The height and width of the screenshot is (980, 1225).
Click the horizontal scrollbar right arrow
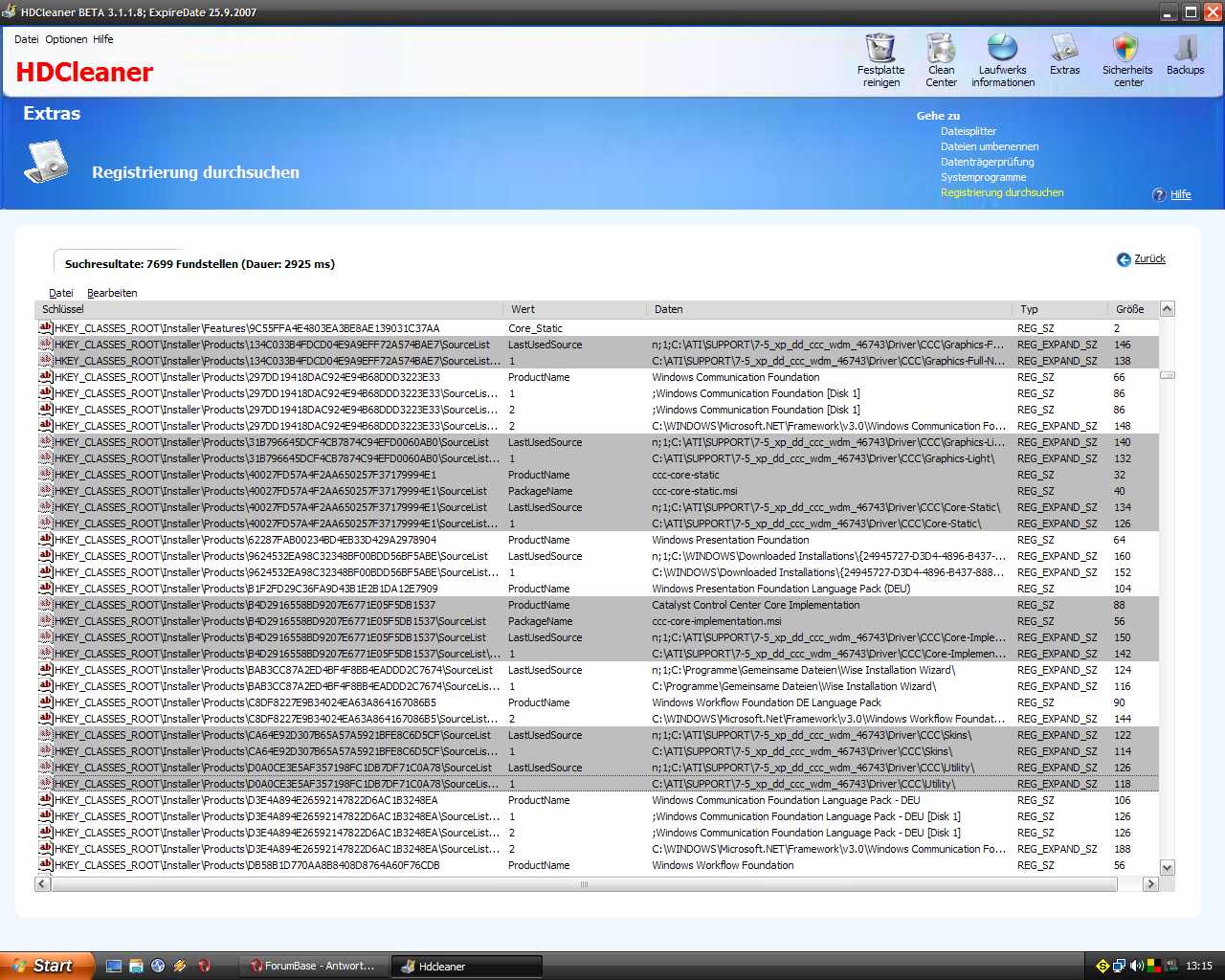coord(1151,884)
